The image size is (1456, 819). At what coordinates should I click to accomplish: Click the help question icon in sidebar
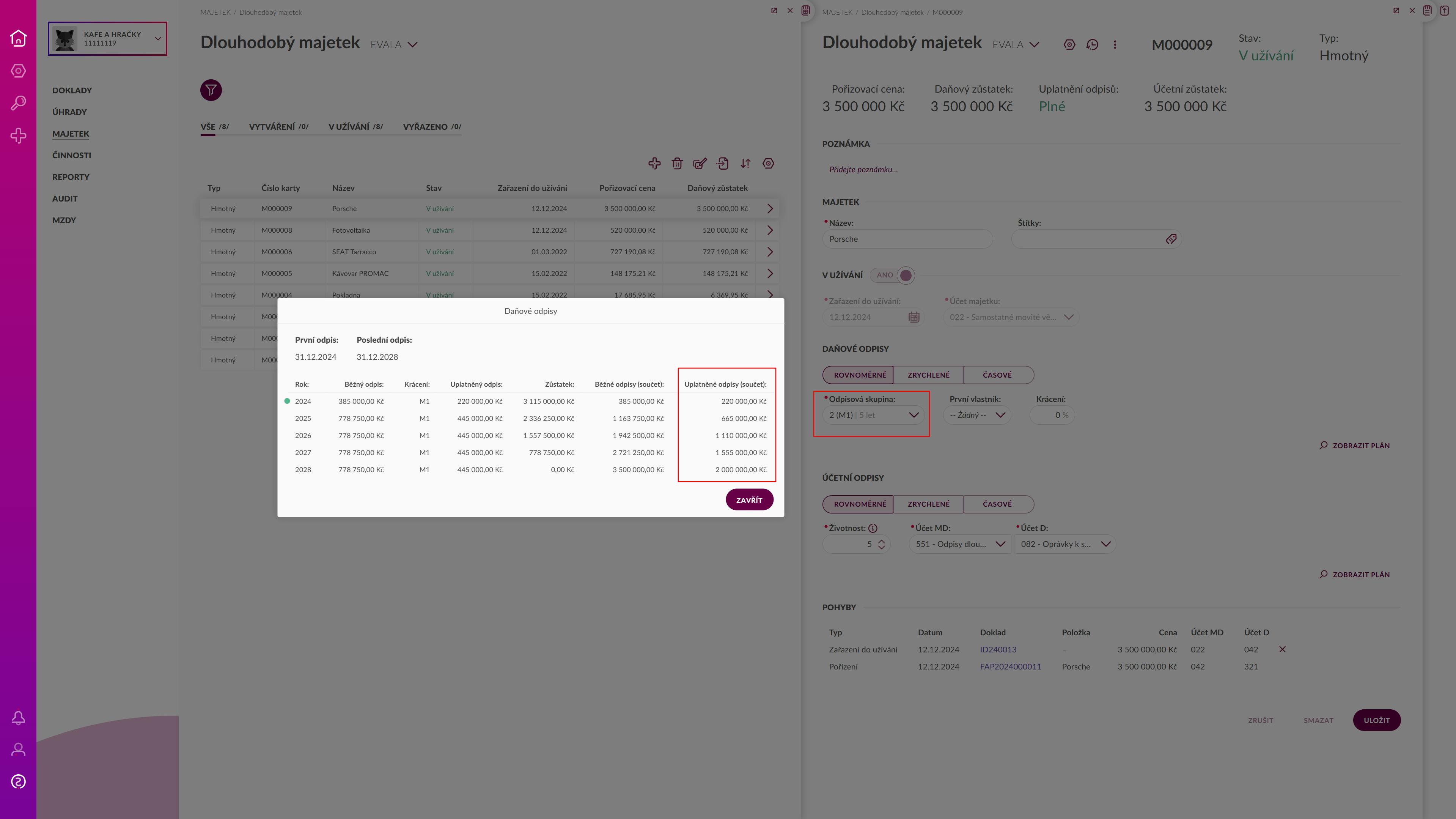coord(18,782)
